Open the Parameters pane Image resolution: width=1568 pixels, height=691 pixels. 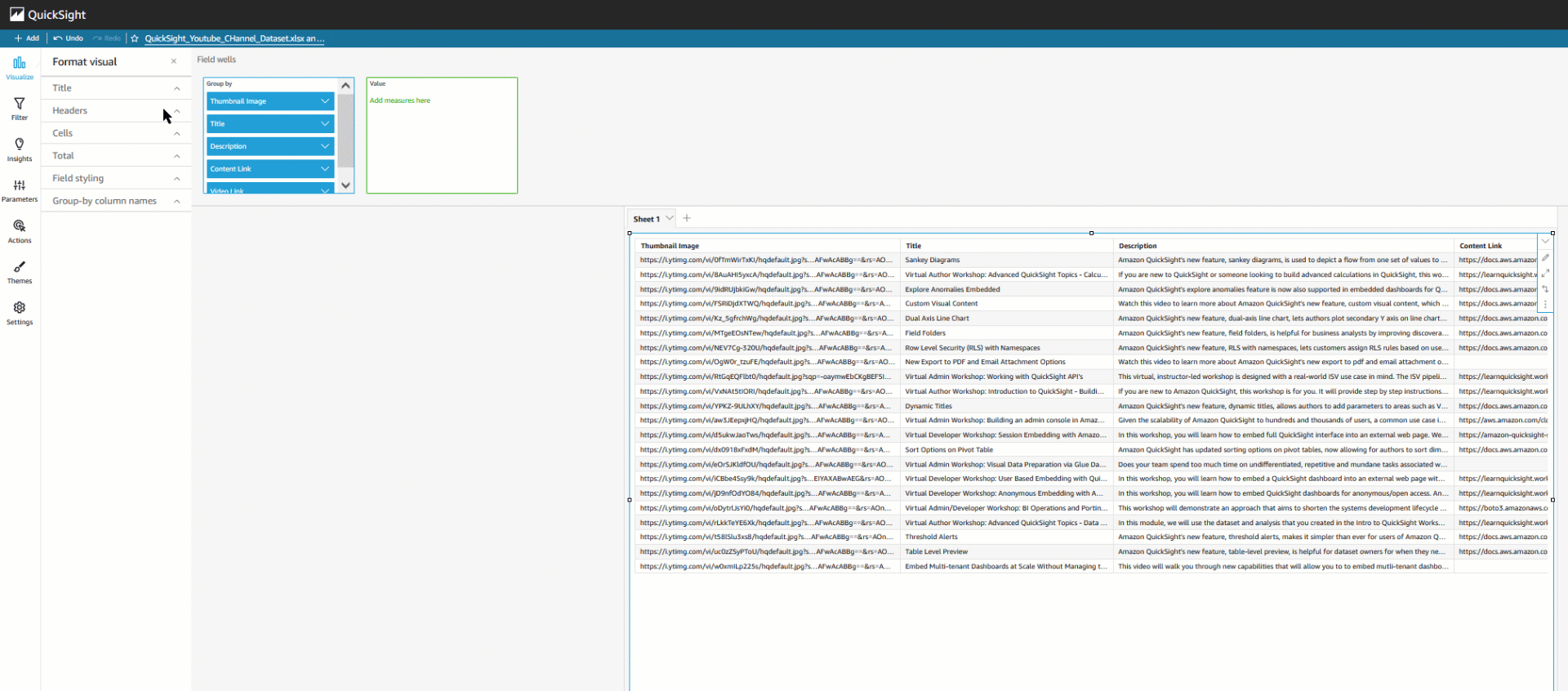[20, 190]
